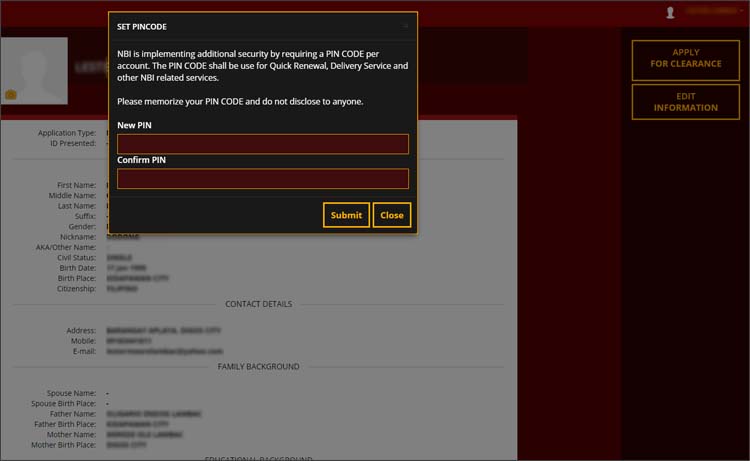
Task: Click the 'SET PINCODE' dialog title
Action: pos(142,27)
